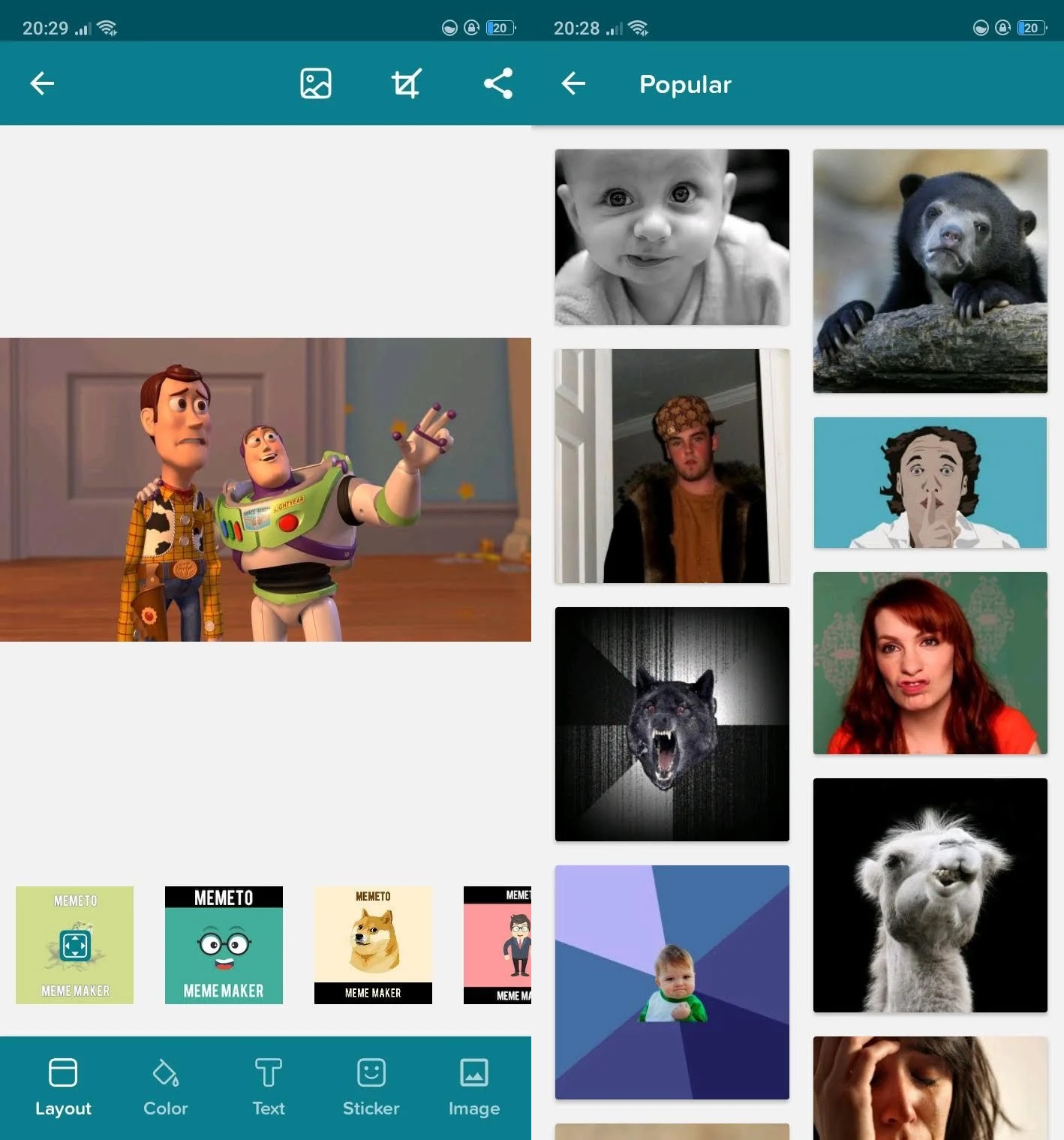This screenshot has height=1140, width=1064.
Task: Tap the share icon in editor
Action: [x=498, y=83]
